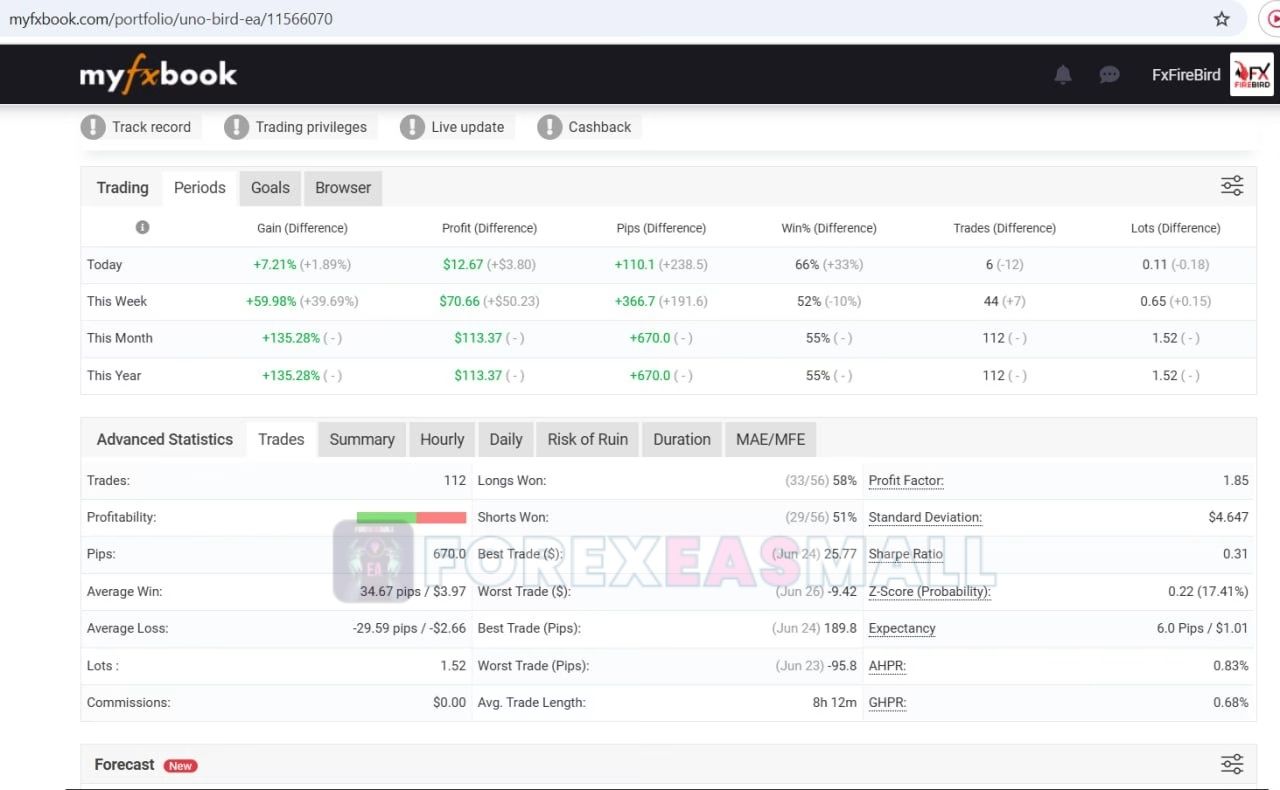Click the browser address bar URL

[171, 19]
